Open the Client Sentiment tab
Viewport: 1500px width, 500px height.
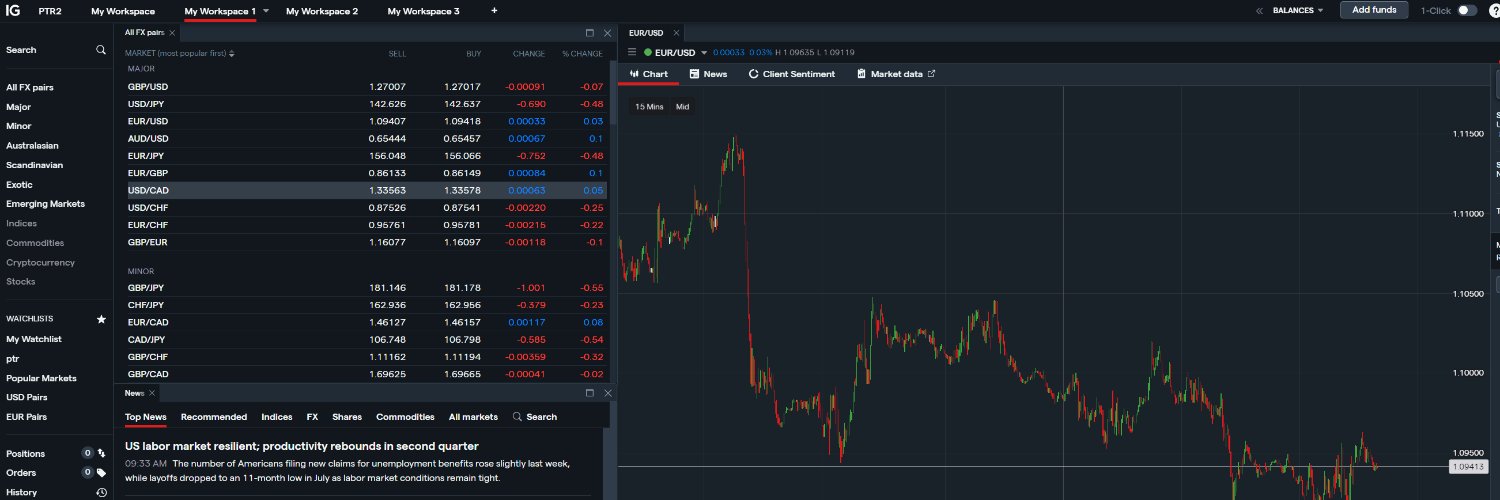coord(792,74)
